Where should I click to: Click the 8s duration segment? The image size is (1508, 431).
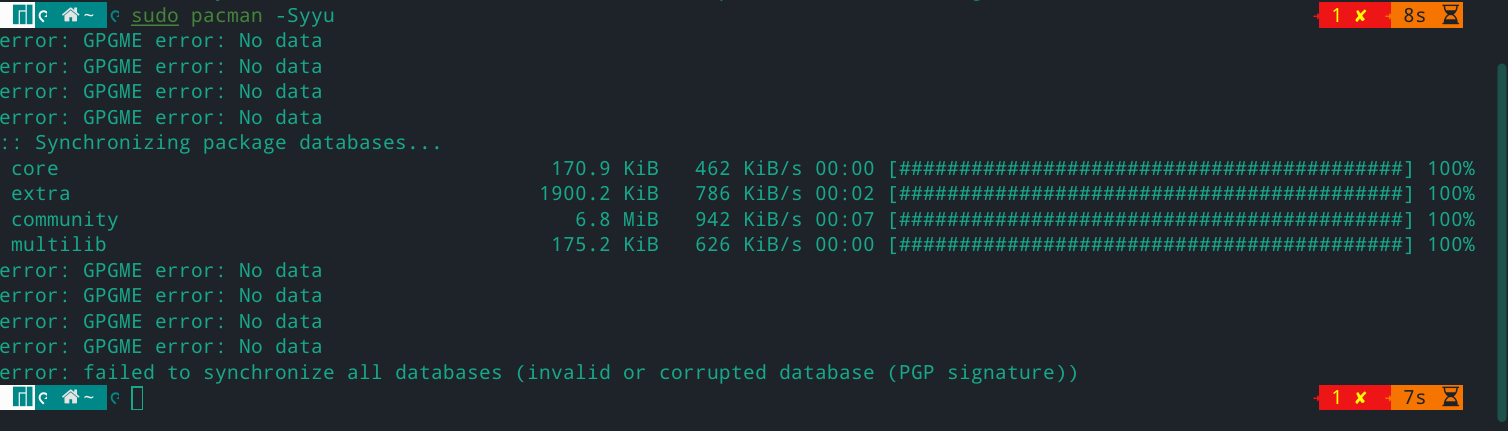[x=1414, y=16]
